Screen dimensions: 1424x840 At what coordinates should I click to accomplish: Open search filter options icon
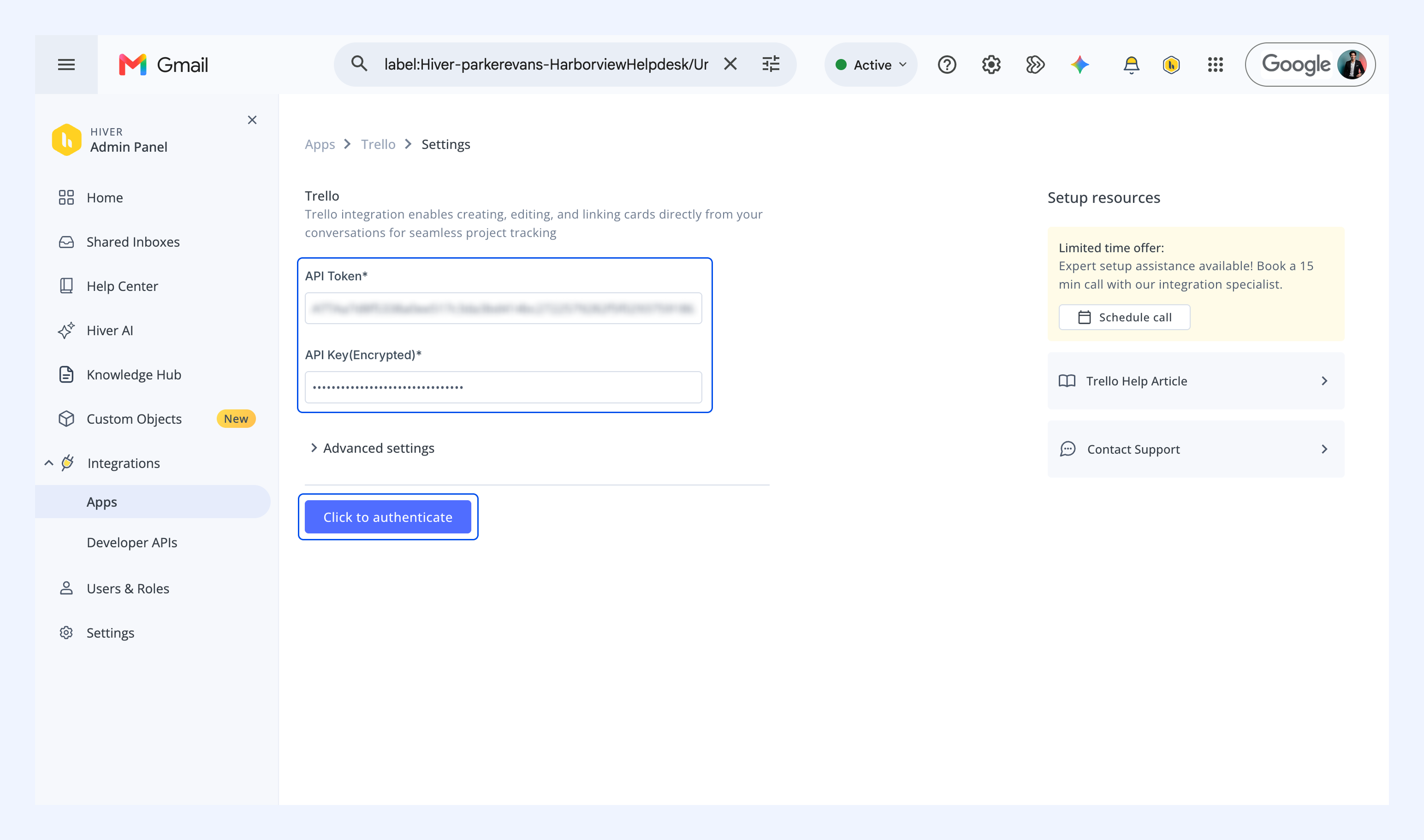pyautogui.click(x=771, y=64)
